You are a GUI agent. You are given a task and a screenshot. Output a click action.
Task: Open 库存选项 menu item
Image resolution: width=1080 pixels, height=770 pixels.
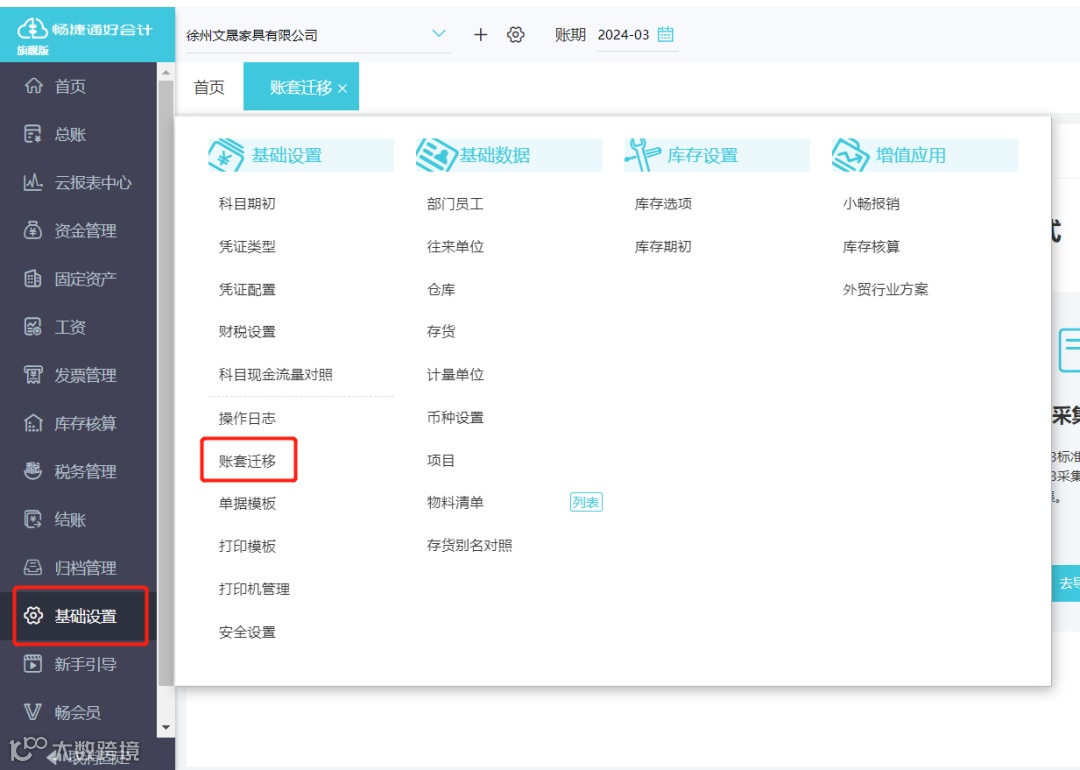coord(663,204)
